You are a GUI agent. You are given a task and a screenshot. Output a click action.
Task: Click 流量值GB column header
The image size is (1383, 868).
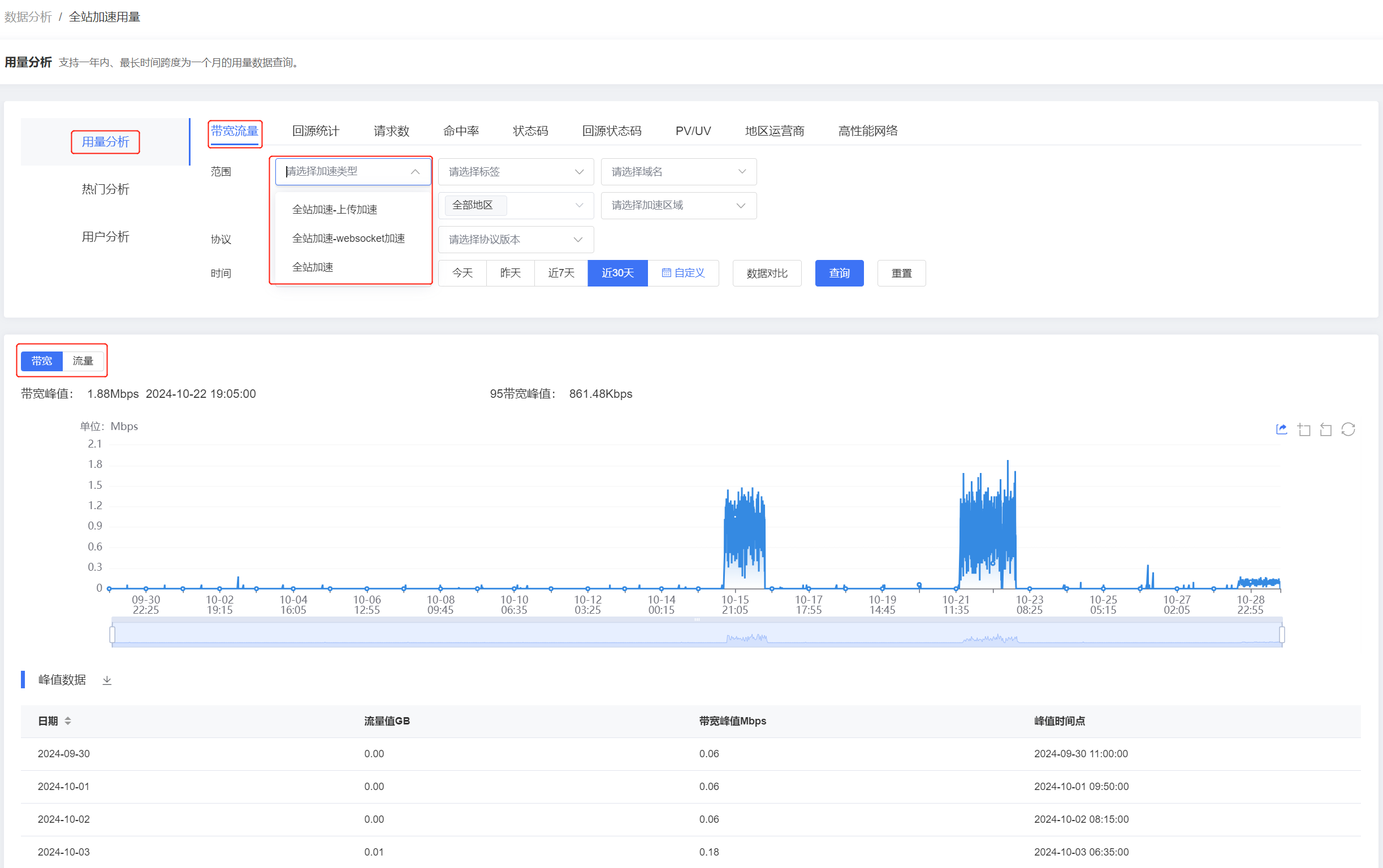point(387,721)
